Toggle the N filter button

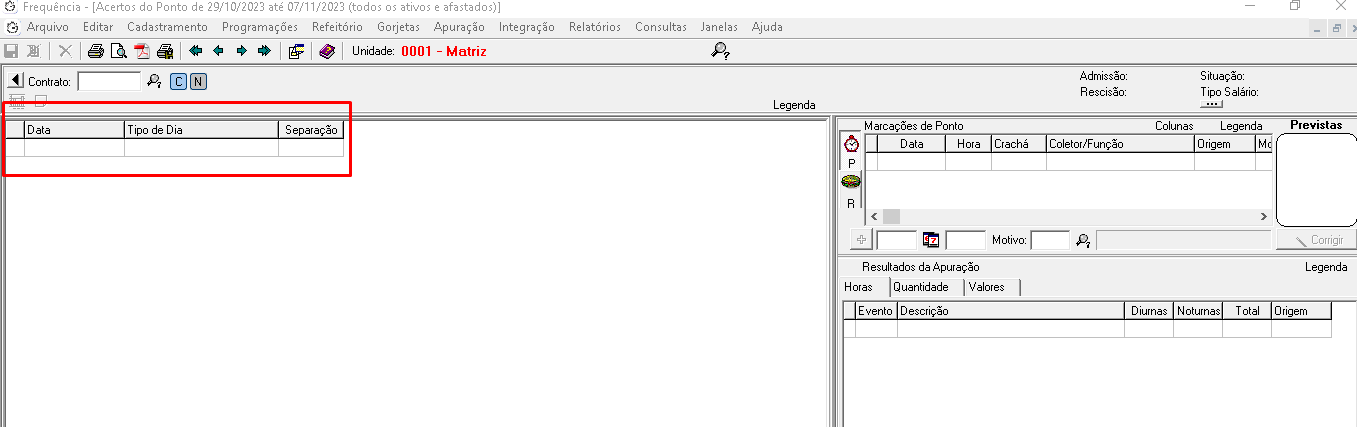click(x=198, y=82)
